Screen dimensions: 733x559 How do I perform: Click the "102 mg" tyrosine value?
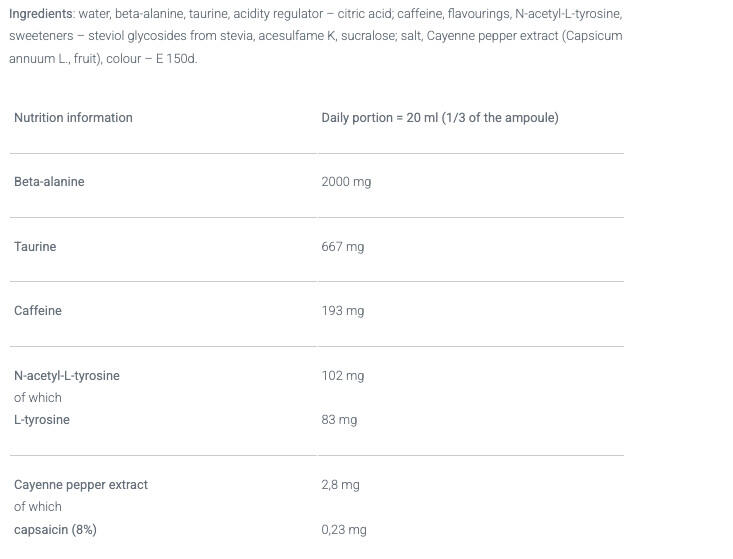(x=343, y=376)
